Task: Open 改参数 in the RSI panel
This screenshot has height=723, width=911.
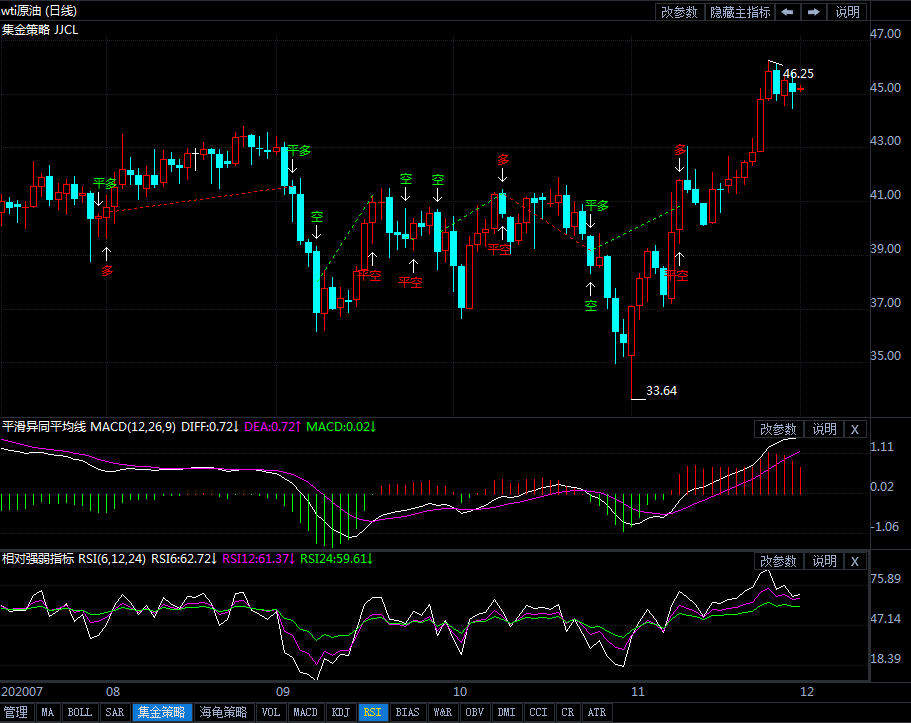Action: coord(778,562)
